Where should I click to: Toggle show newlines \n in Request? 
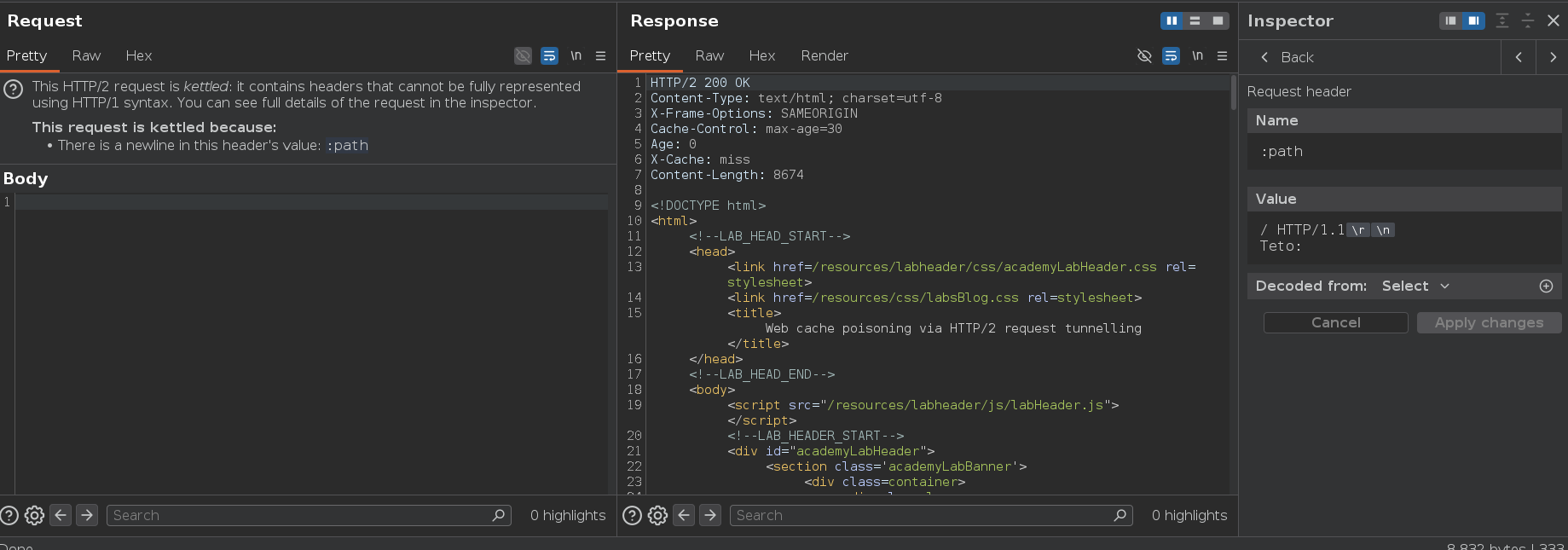pos(576,55)
